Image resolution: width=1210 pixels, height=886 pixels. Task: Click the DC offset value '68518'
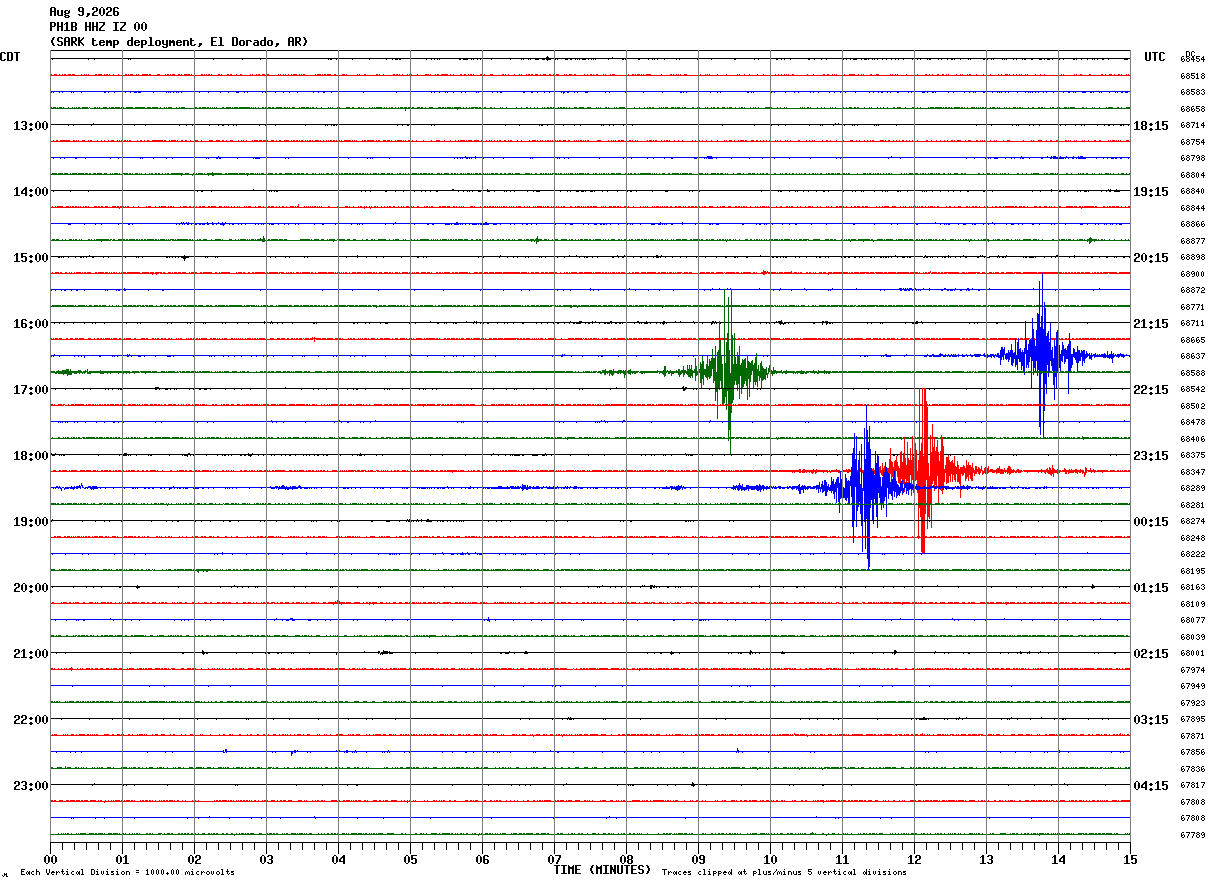point(1192,76)
